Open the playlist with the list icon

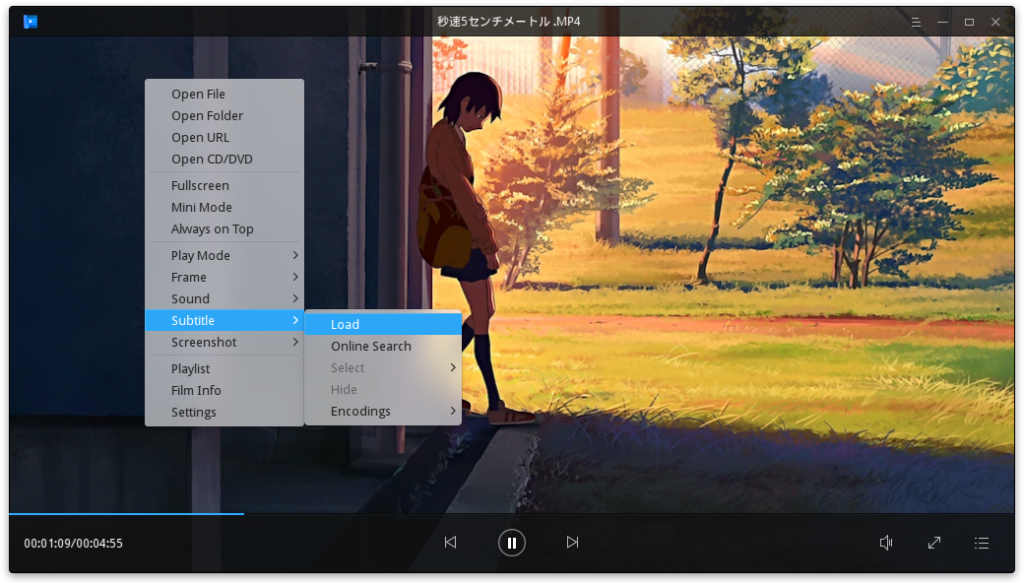coord(983,542)
